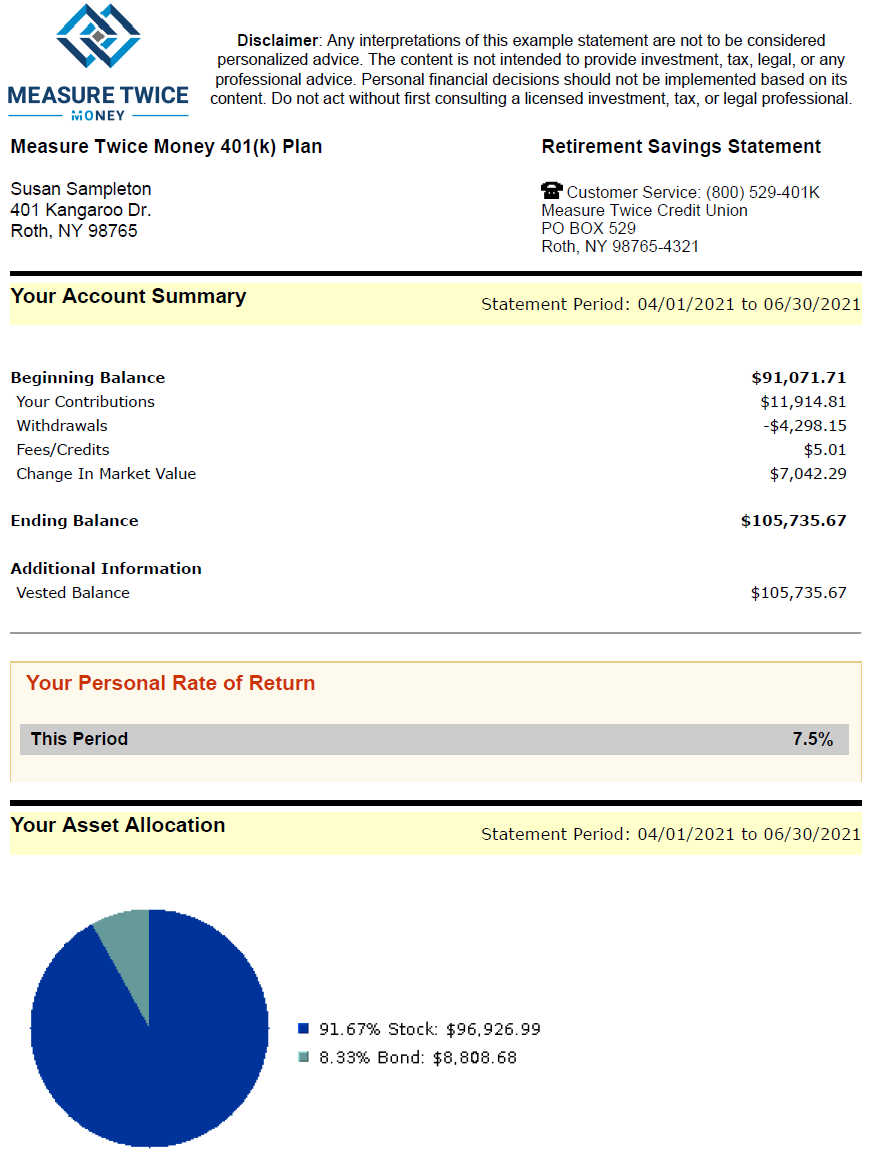Image resolution: width=869 pixels, height=1154 pixels.
Task: Click the Measure Twice Money logo
Action: click(x=98, y=58)
